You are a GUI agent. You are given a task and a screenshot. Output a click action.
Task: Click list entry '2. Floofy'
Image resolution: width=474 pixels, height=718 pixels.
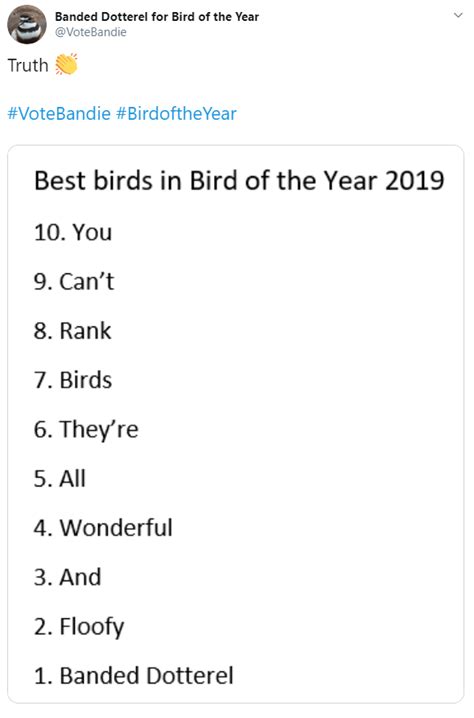(79, 627)
